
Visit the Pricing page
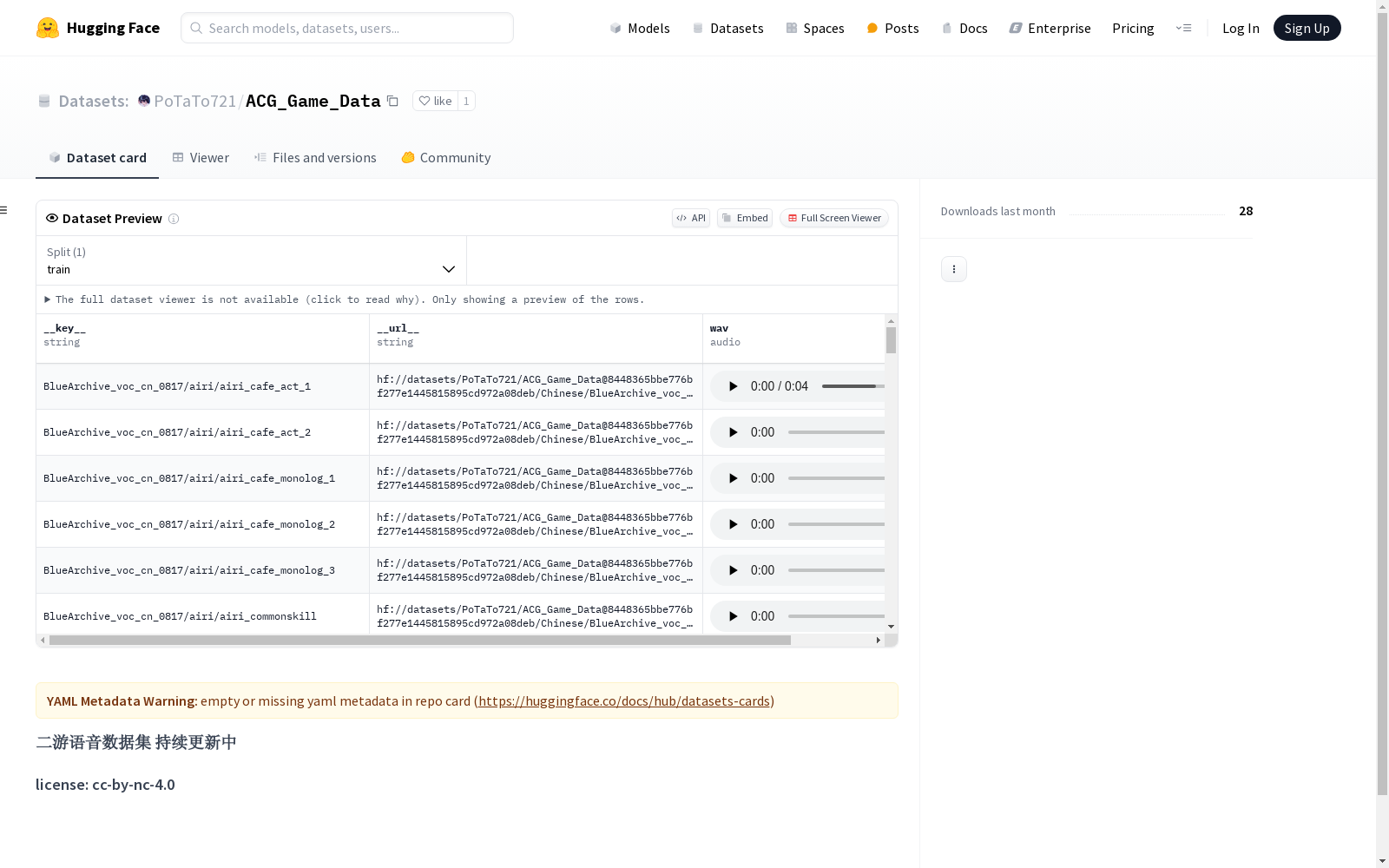pyautogui.click(x=1133, y=28)
